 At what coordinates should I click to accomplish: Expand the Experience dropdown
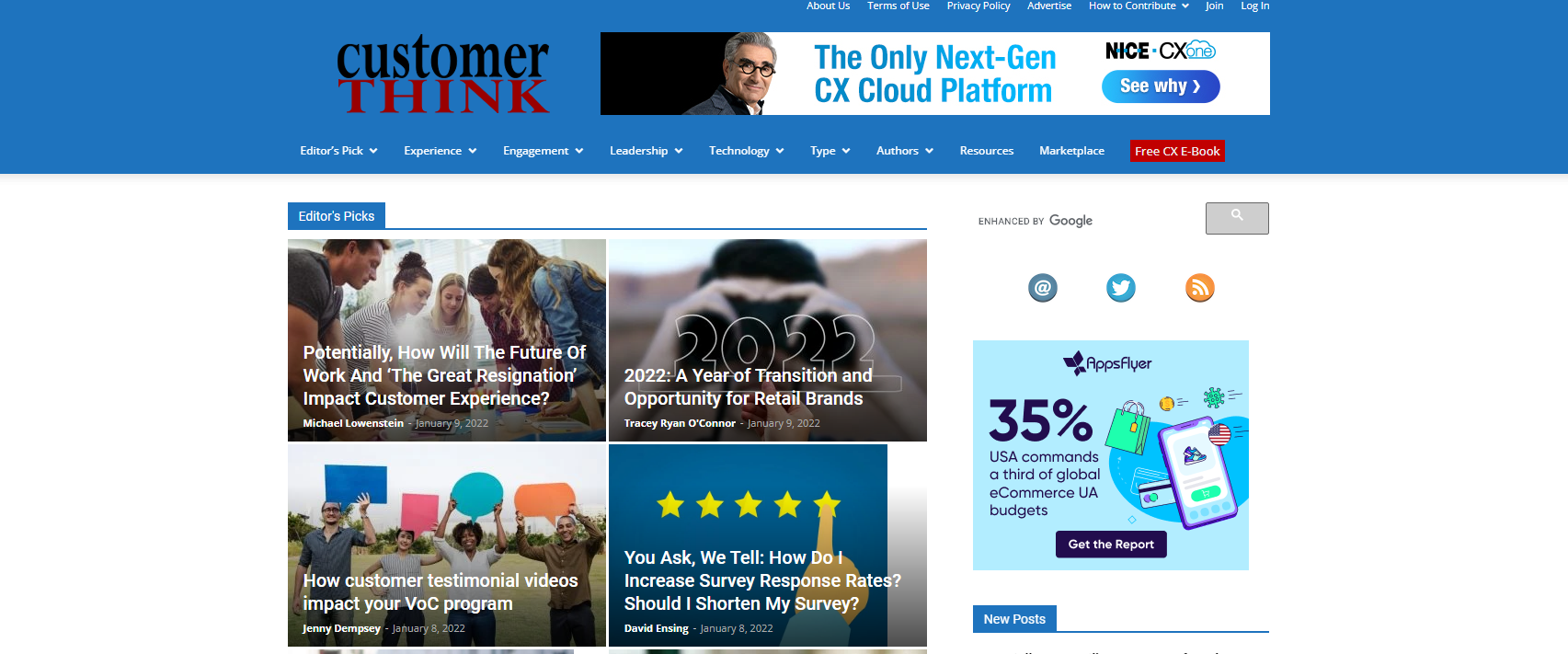pyautogui.click(x=440, y=151)
